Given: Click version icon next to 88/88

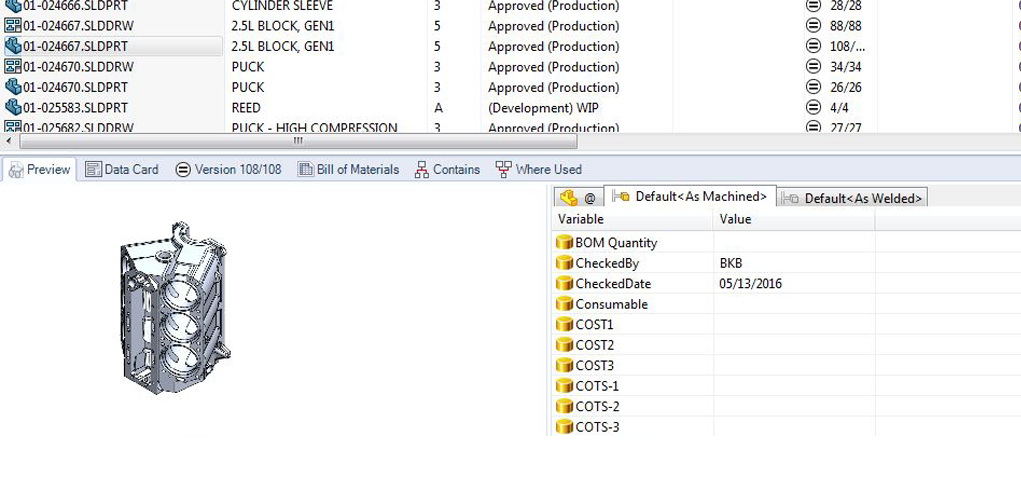Looking at the screenshot, I should [813, 26].
